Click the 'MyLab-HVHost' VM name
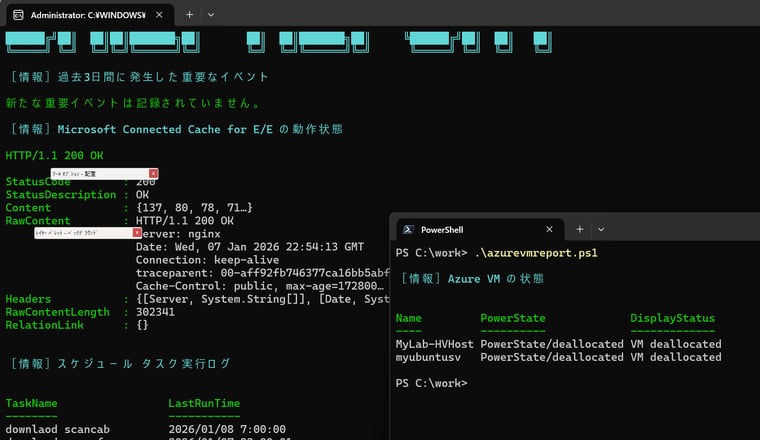760x440 pixels. (x=434, y=344)
